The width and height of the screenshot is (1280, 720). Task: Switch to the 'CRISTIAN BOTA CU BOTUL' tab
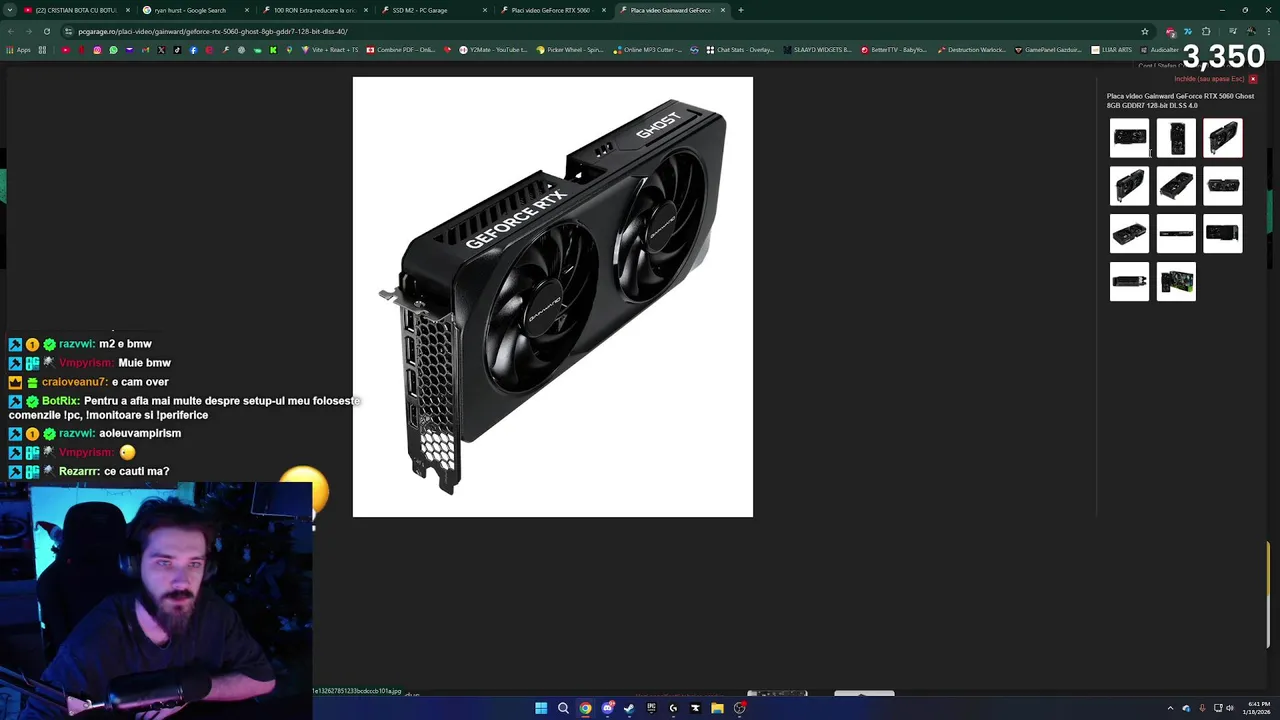coord(76,10)
